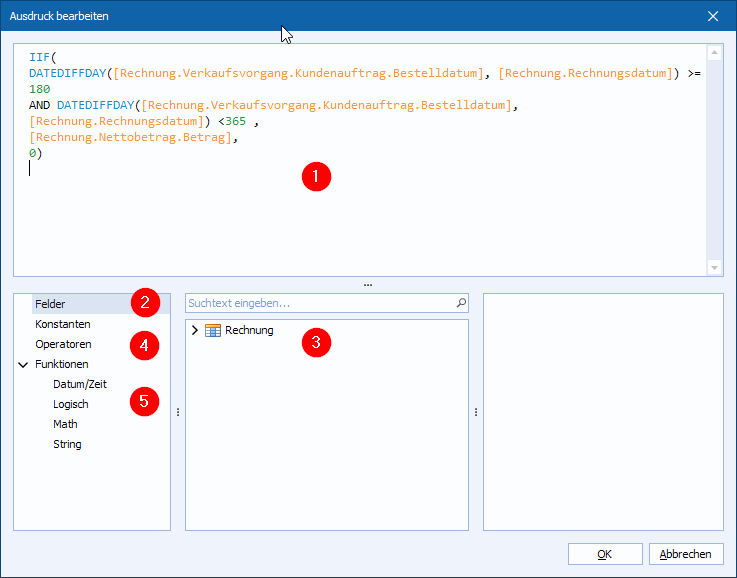737x578 pixels.
Task: Click the Rechnung item label in field list
Action: [x=249, y=331]
